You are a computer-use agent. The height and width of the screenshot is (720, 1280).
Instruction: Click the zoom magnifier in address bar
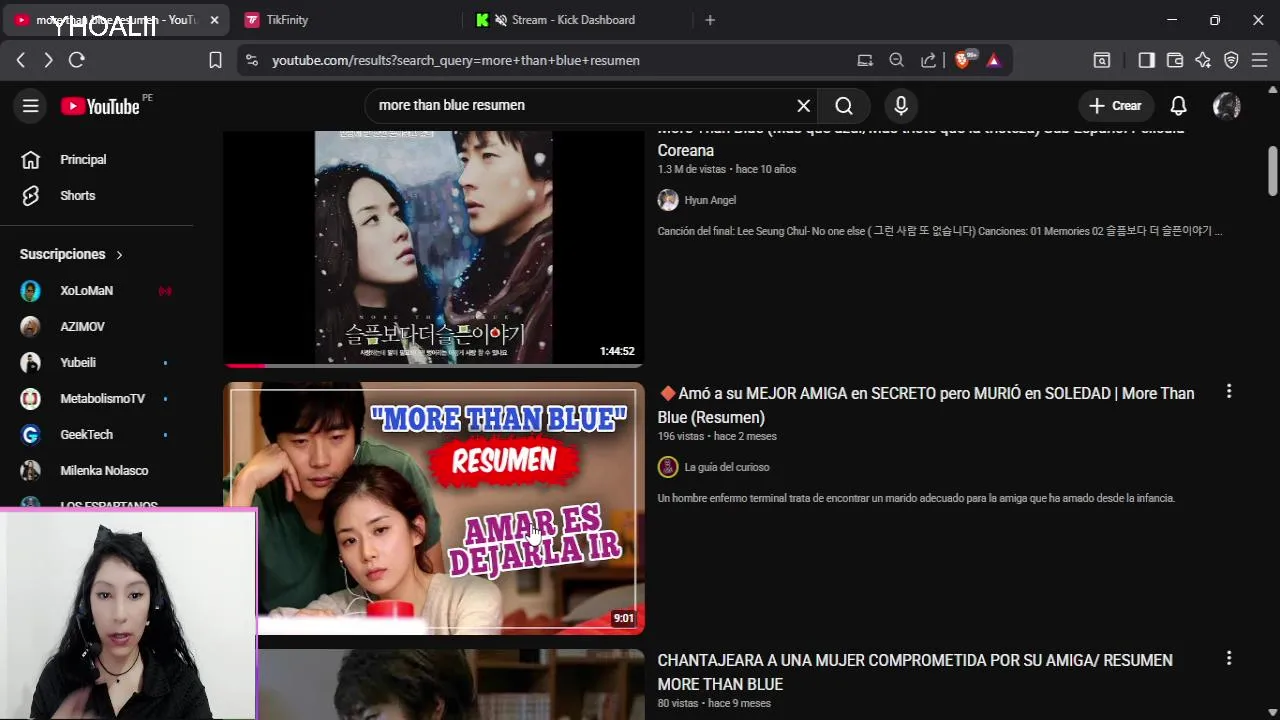pyautogui.click(x=896, y=61)
